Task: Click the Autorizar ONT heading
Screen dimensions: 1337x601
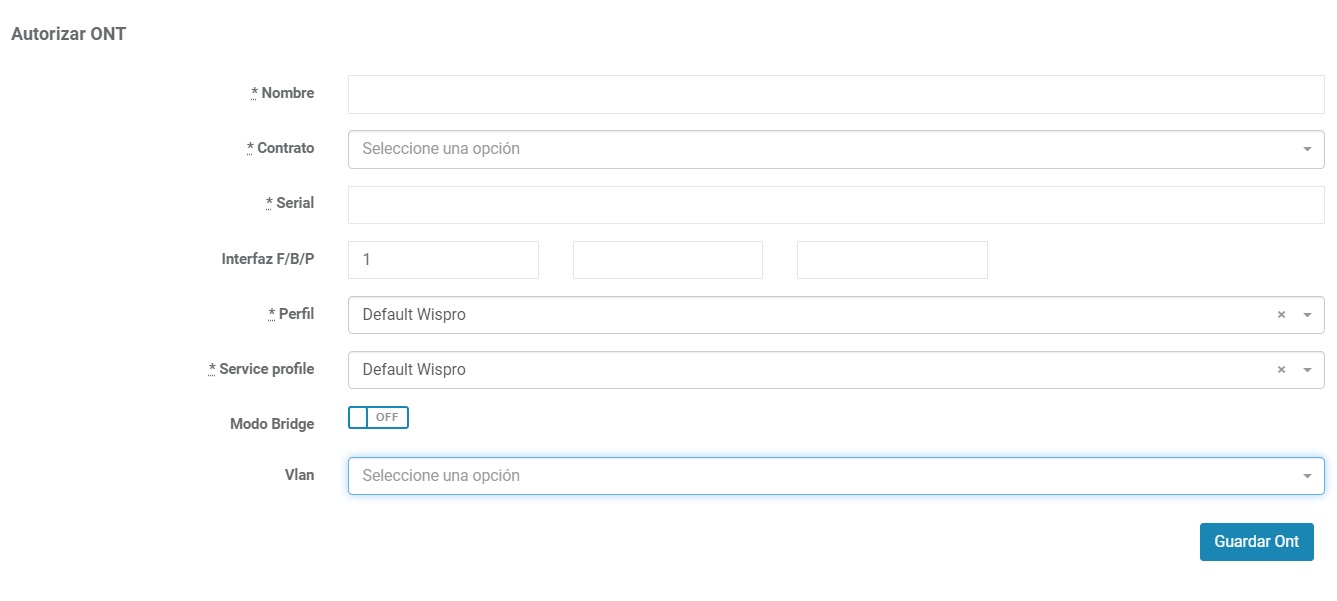Action: point(68,34)
